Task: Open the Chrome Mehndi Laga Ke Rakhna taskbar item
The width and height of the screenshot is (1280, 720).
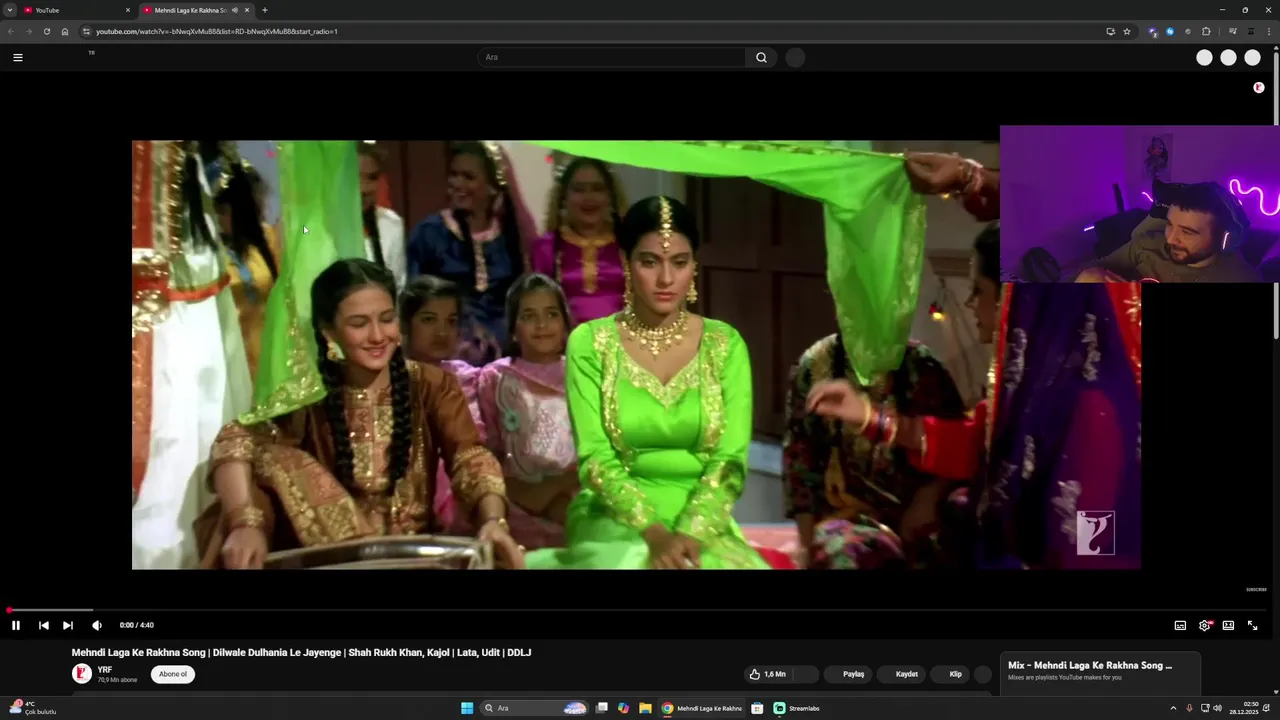Action: coord(702,708)
